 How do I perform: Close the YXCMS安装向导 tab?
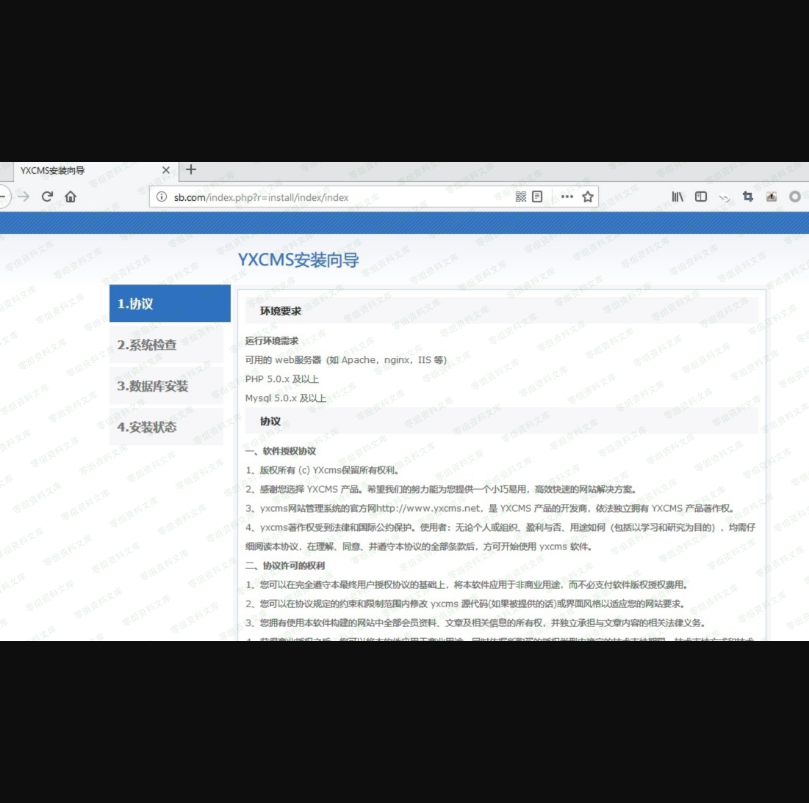coord(166,171)
